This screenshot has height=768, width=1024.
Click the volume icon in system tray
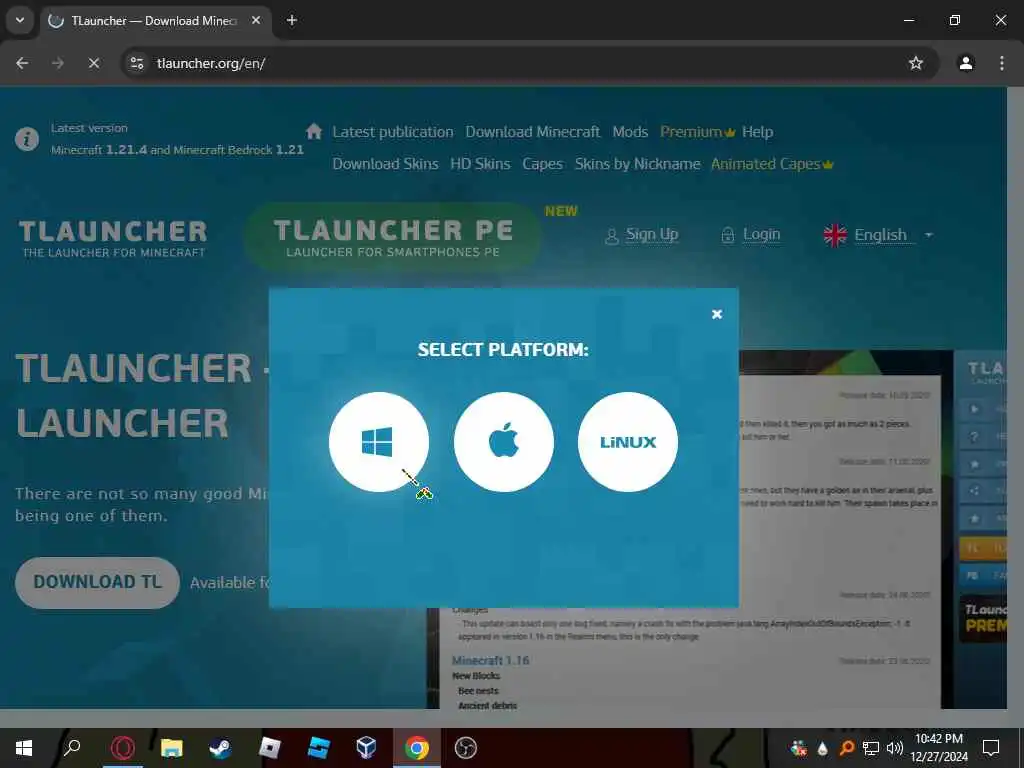pos(895,748)
